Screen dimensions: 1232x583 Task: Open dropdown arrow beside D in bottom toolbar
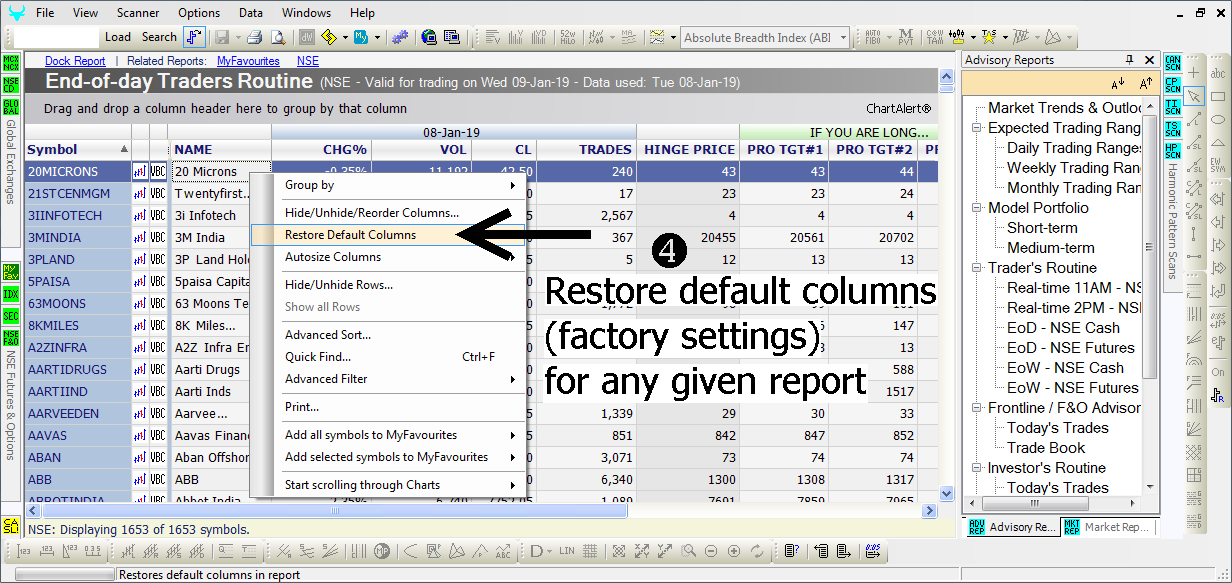pos(547,551)
